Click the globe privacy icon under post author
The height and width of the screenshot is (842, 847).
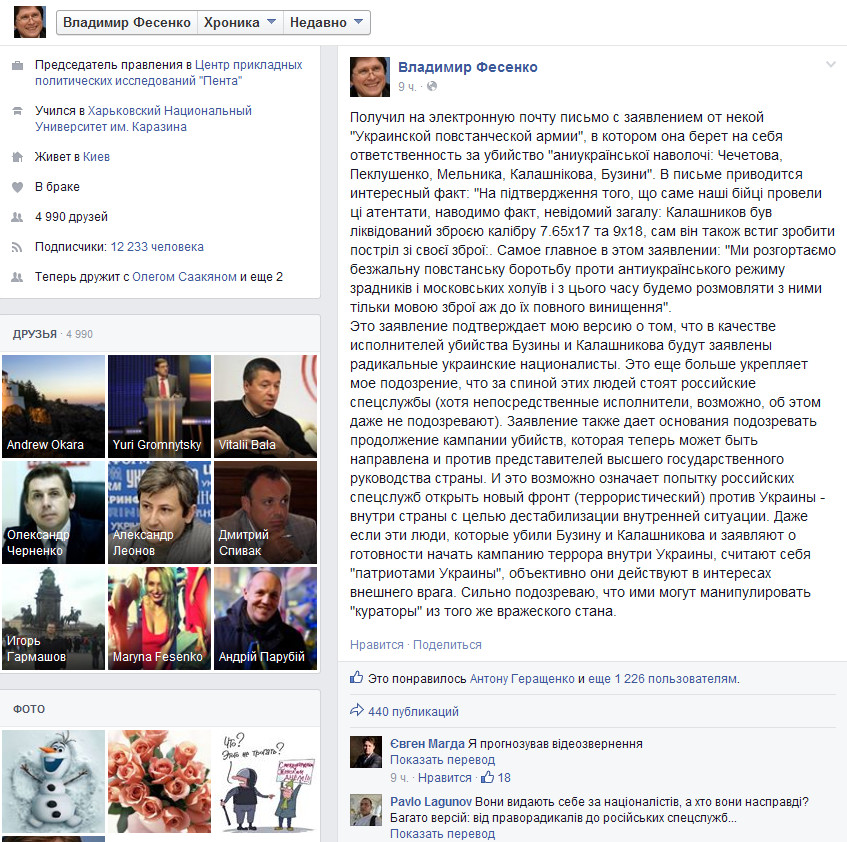(x=432, y=86)
